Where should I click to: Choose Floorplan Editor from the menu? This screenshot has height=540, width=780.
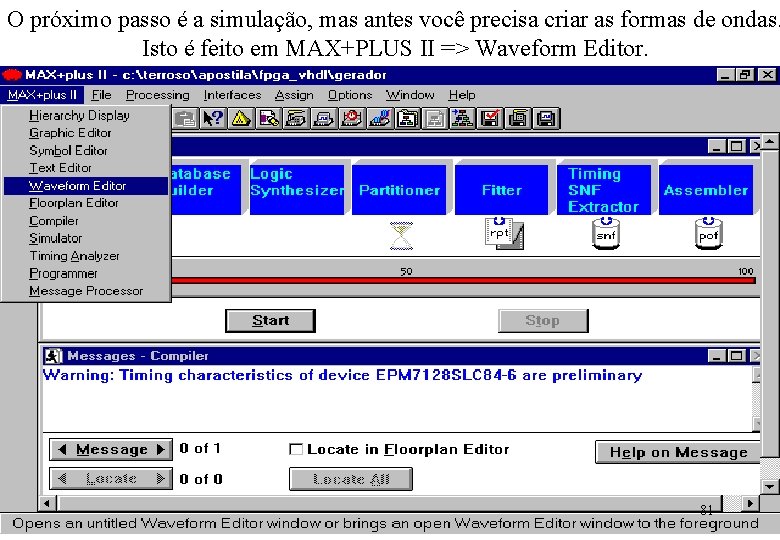pos(86,203)
